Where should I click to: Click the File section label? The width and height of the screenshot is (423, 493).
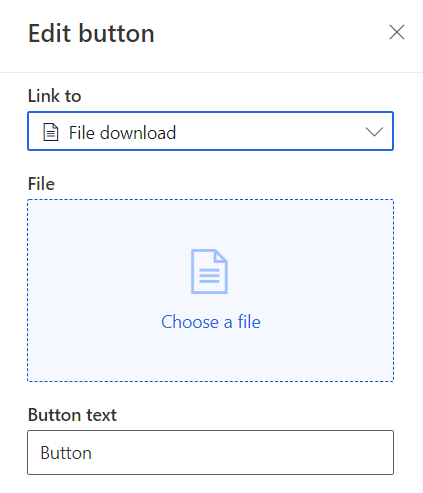[x=41, y=184]
